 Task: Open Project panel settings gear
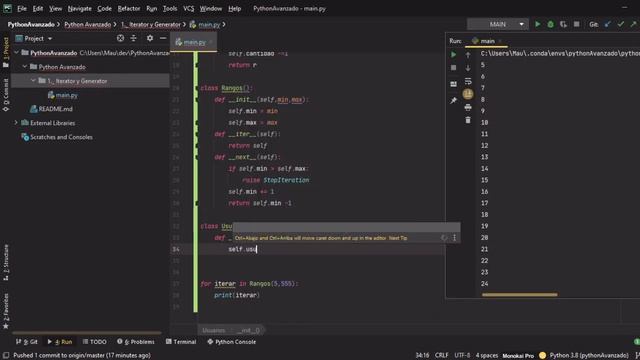(150, 38)
